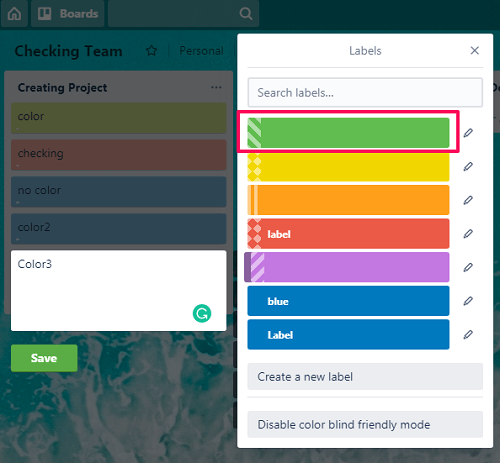Edit the yellow label with pencil icon

(468, 166)
